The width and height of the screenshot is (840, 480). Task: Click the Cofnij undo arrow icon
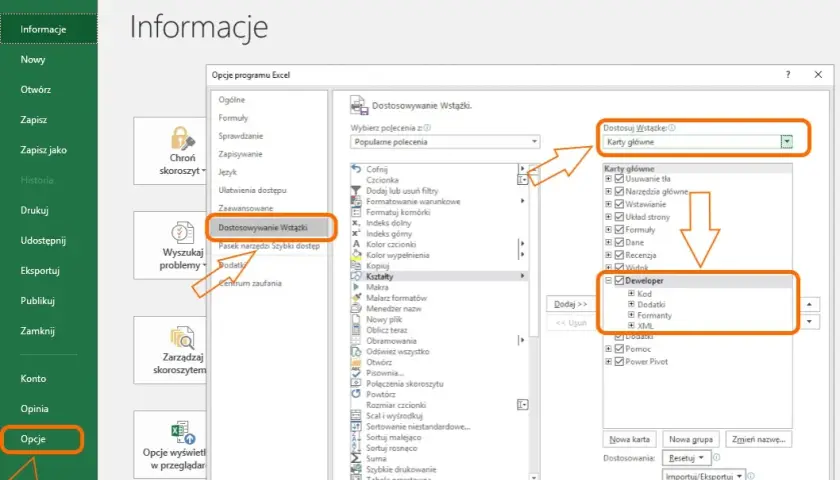click(x=356, y=169)
